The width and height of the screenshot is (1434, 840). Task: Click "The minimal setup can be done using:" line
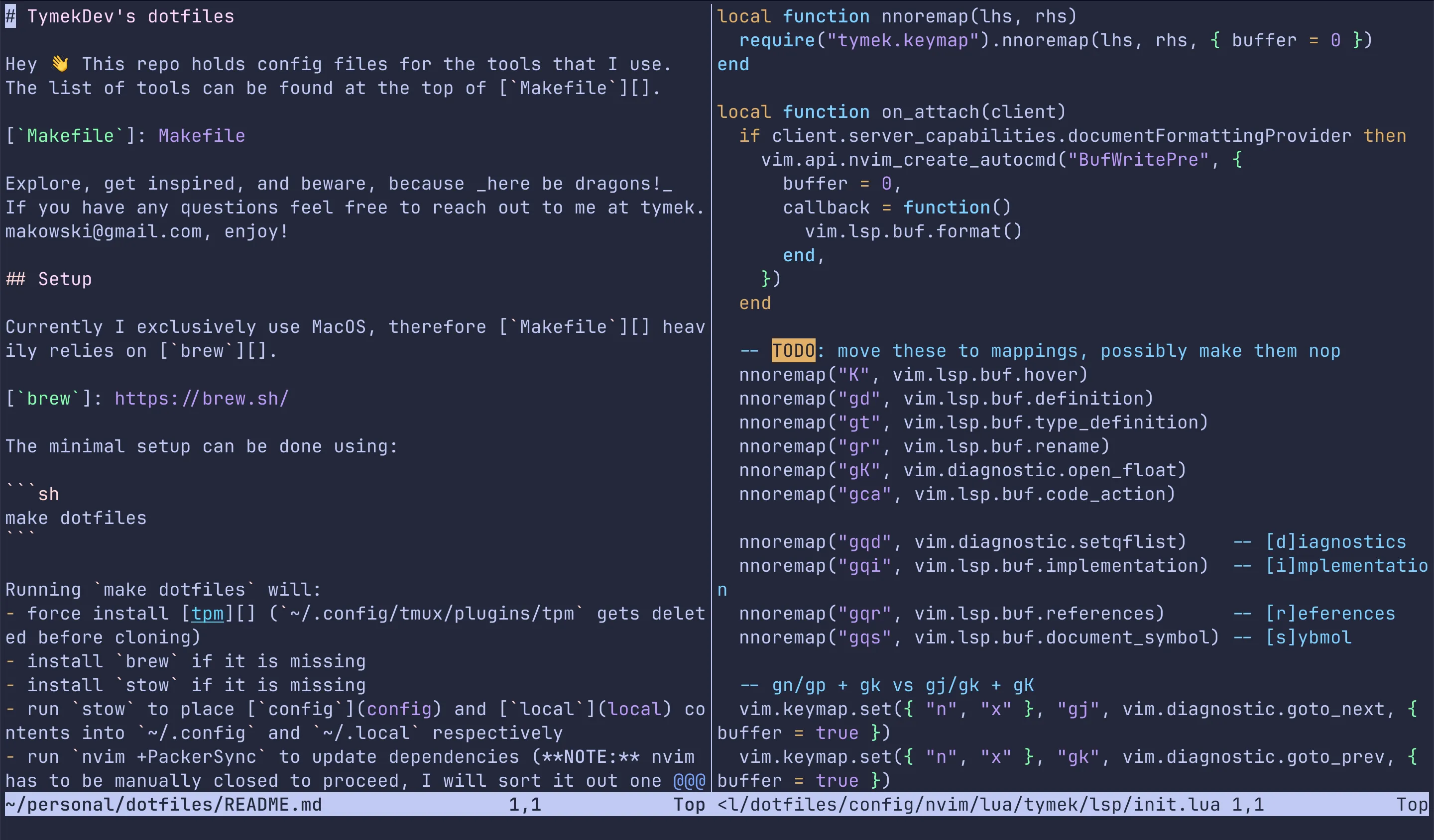pyautogui.click(x=202, y=446)
